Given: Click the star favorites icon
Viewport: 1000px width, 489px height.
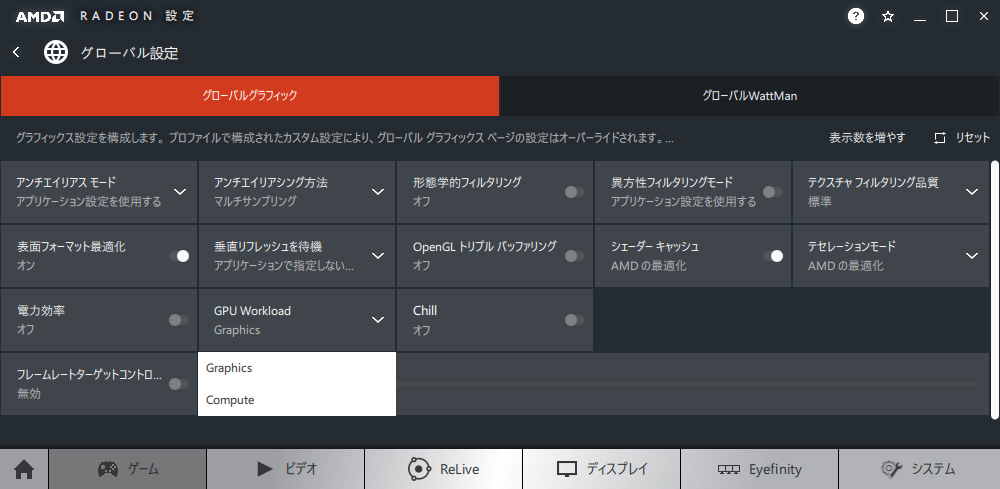Looking at the screenshot, I should pos(887,17).
